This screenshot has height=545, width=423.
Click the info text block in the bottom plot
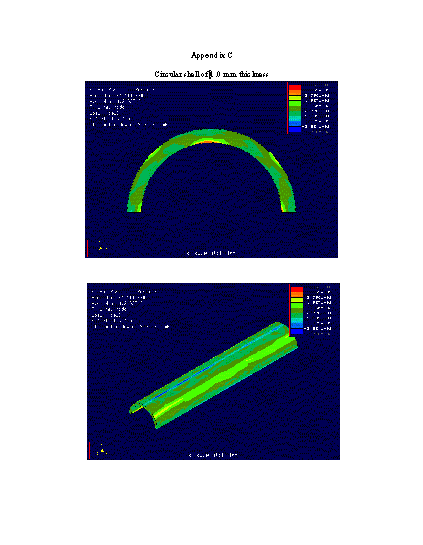pyautogui.click(x=130, y=309)
